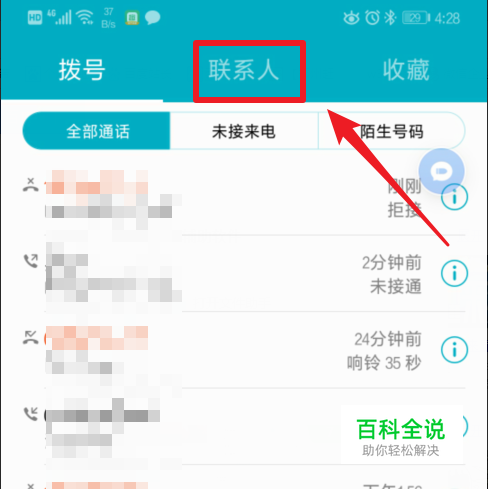Tap rejected call icon on first entry

(x=31, y=185)
